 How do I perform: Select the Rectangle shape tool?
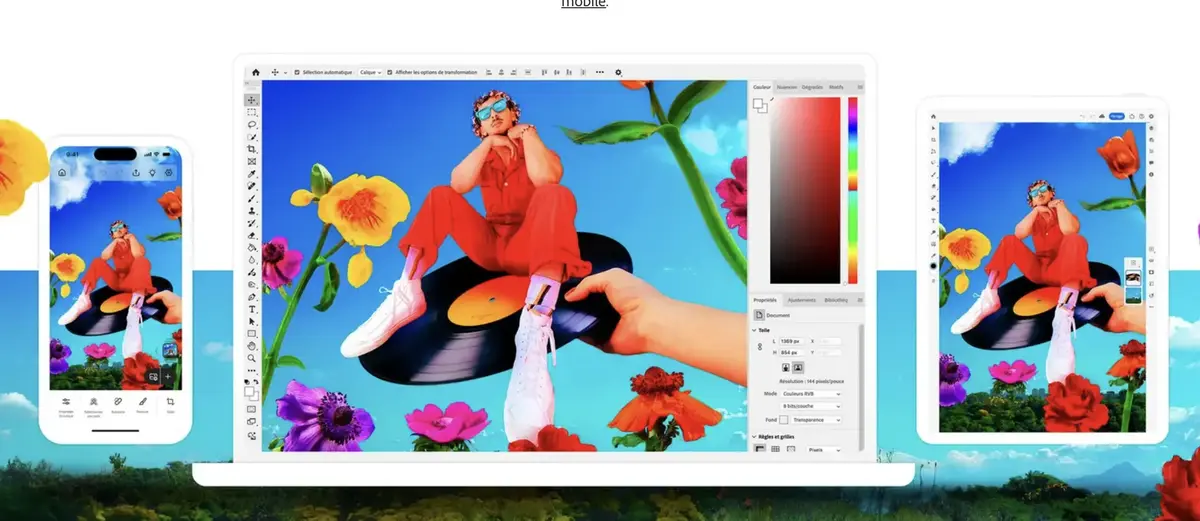pos(252,333)
